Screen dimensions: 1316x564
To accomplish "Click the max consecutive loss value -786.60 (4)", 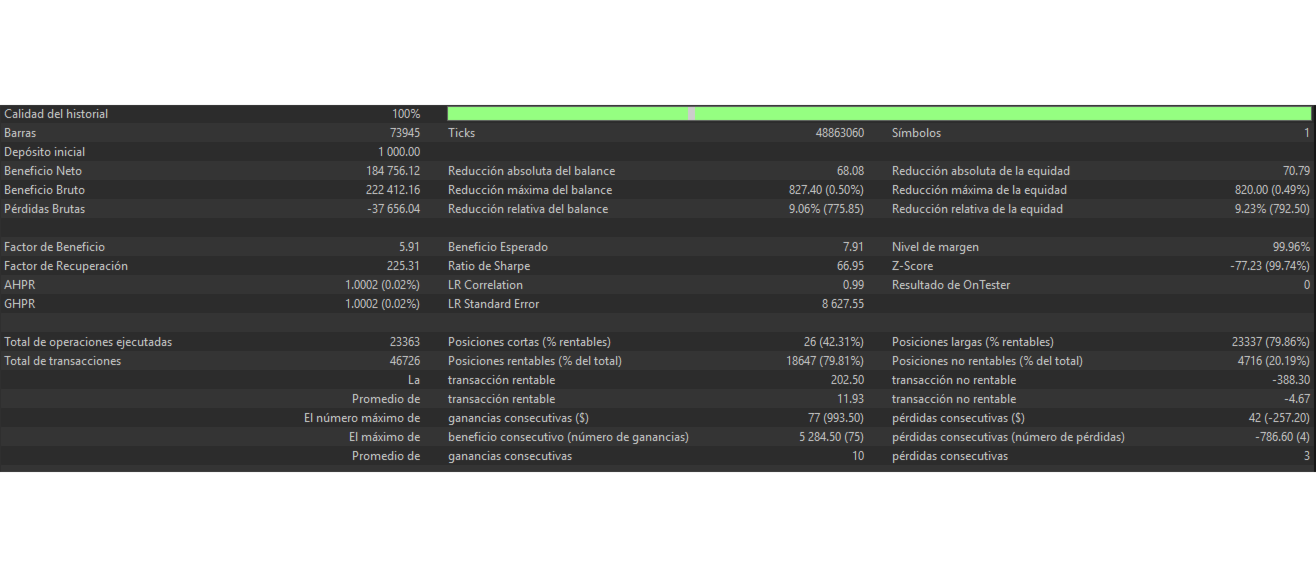I will point(1283,437).
